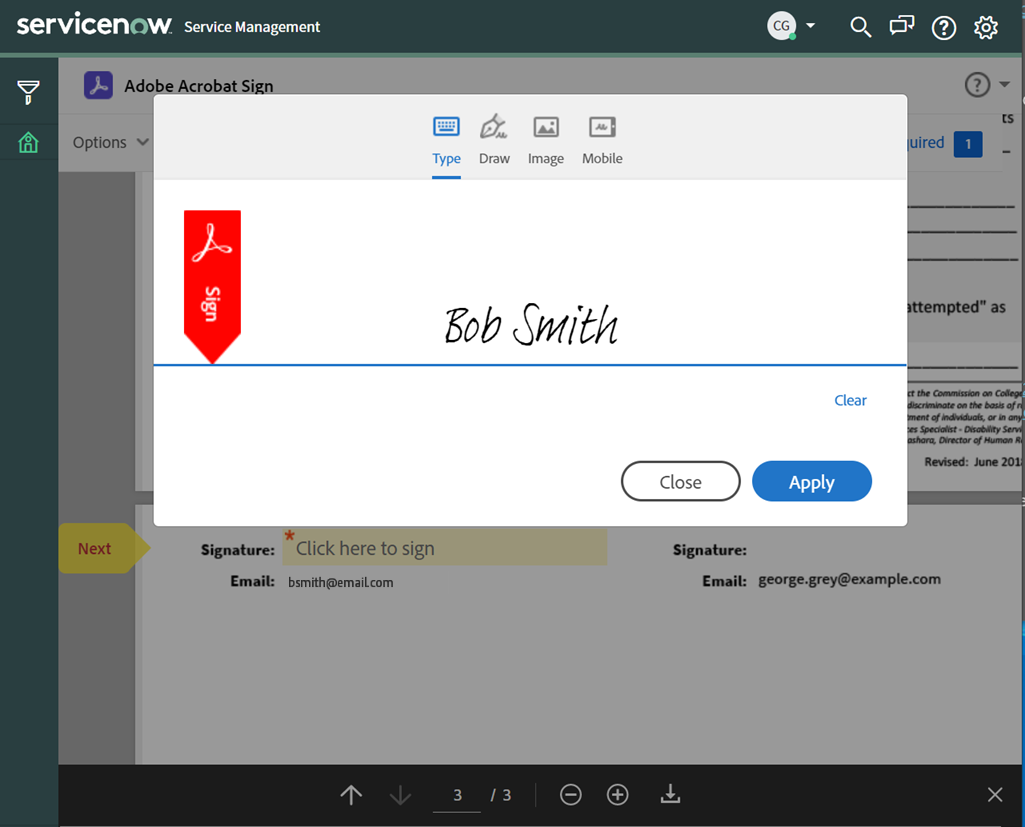The width and height of the screenshot is (1025, 827).
Task: Open ServiceNow global search
Action: point(860,27)
